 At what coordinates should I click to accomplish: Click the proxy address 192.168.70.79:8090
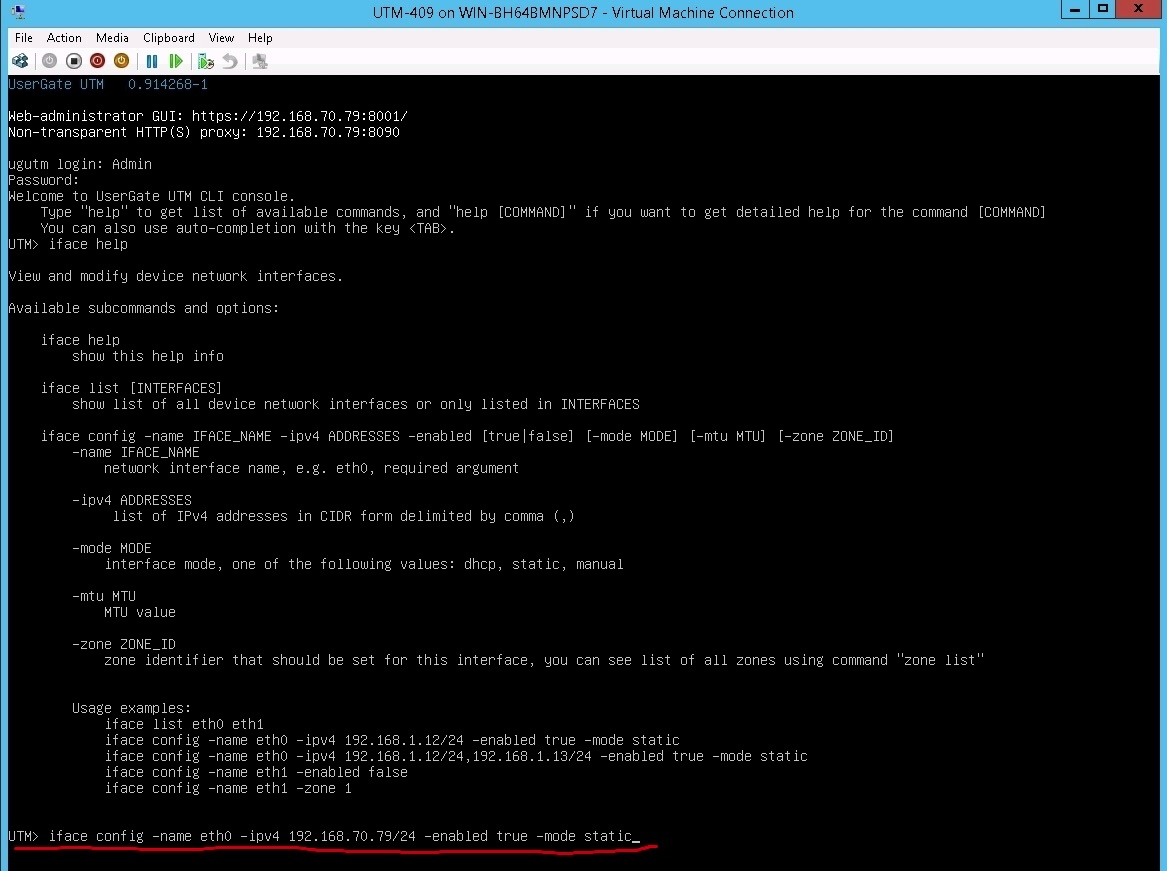click(x=328, y=133)
